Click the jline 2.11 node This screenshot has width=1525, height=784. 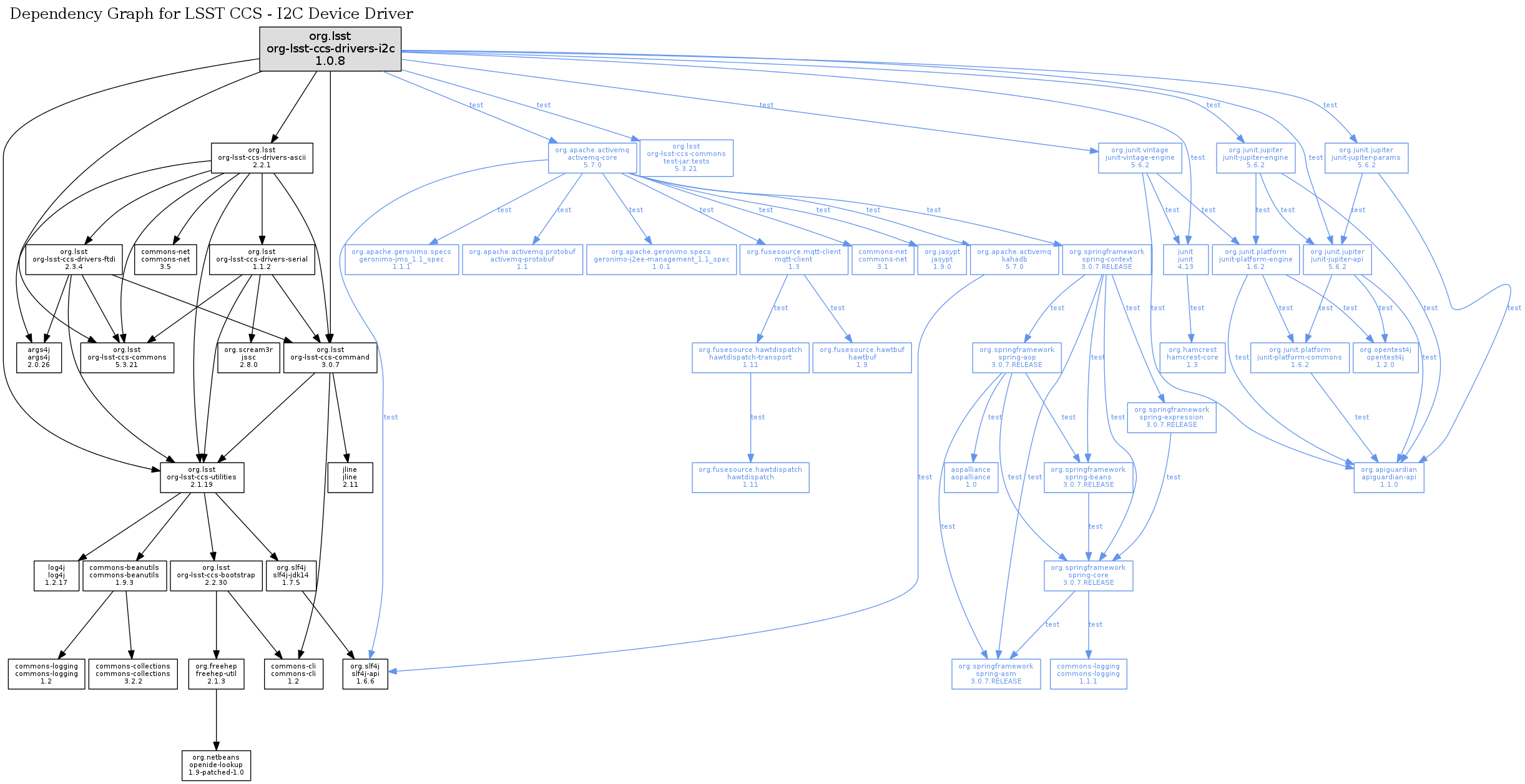(350, 478)
